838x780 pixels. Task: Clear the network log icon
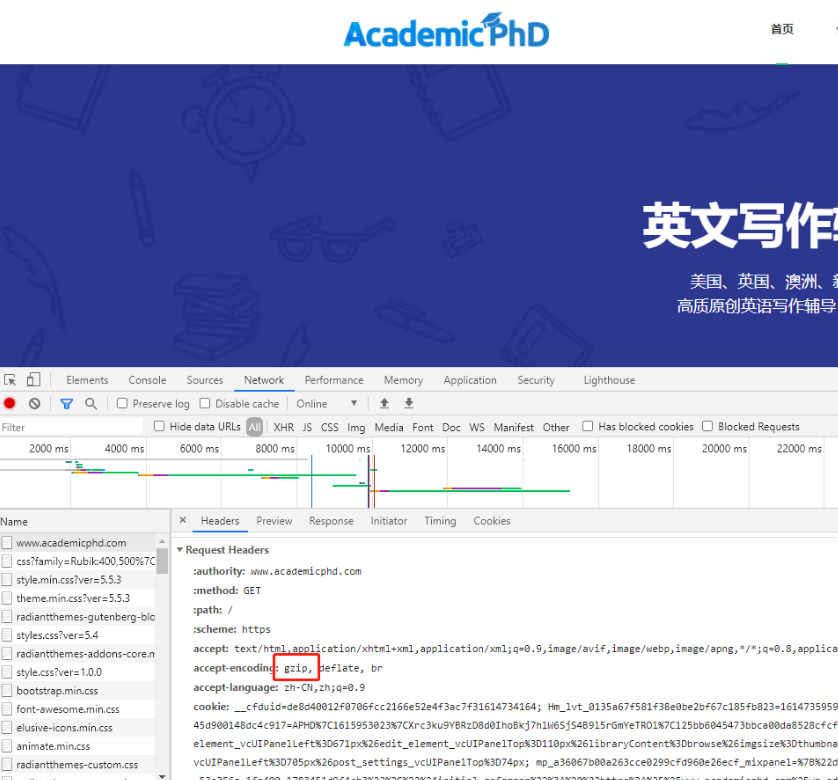35,404
